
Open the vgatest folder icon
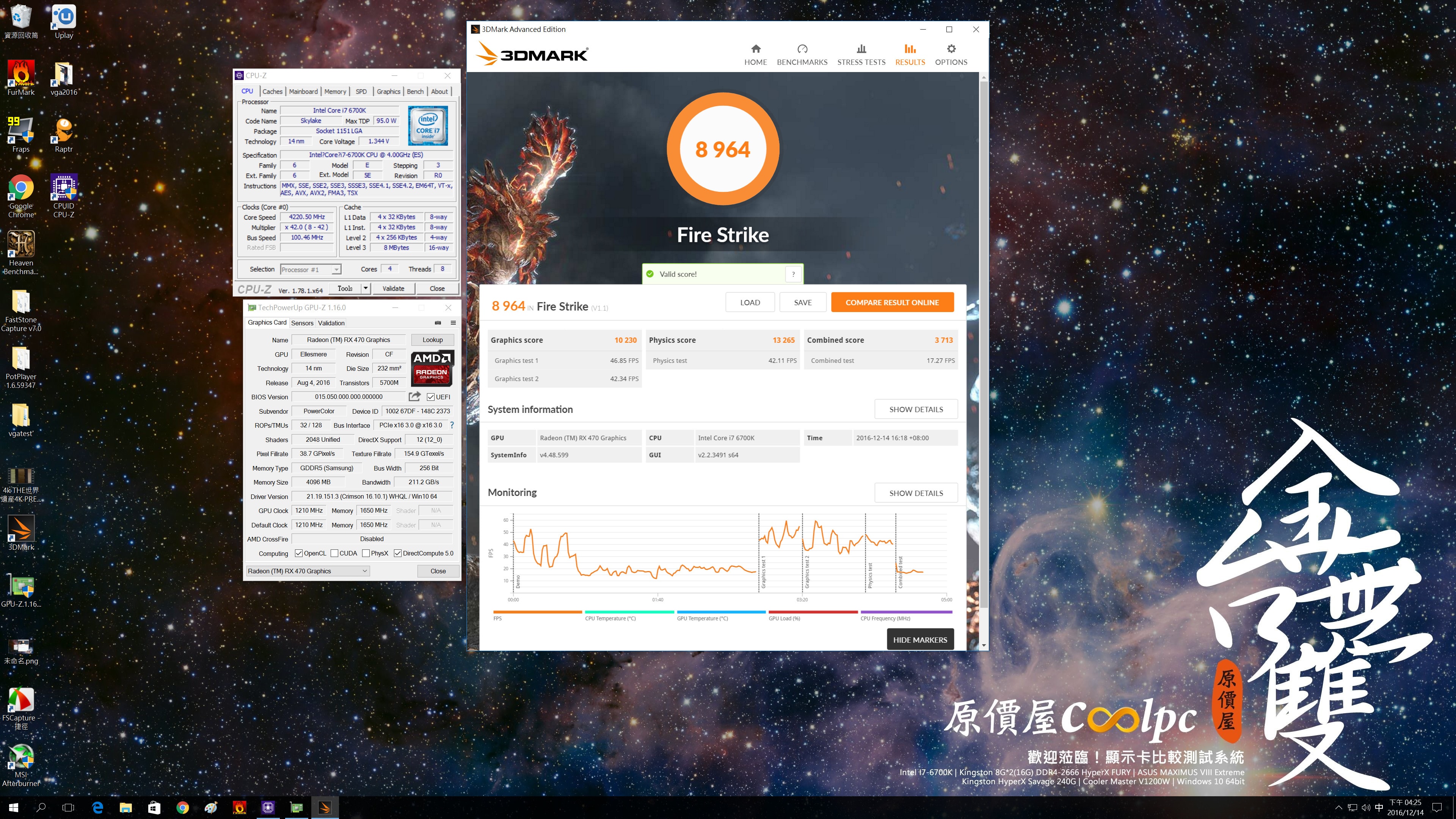click(21, 420)
